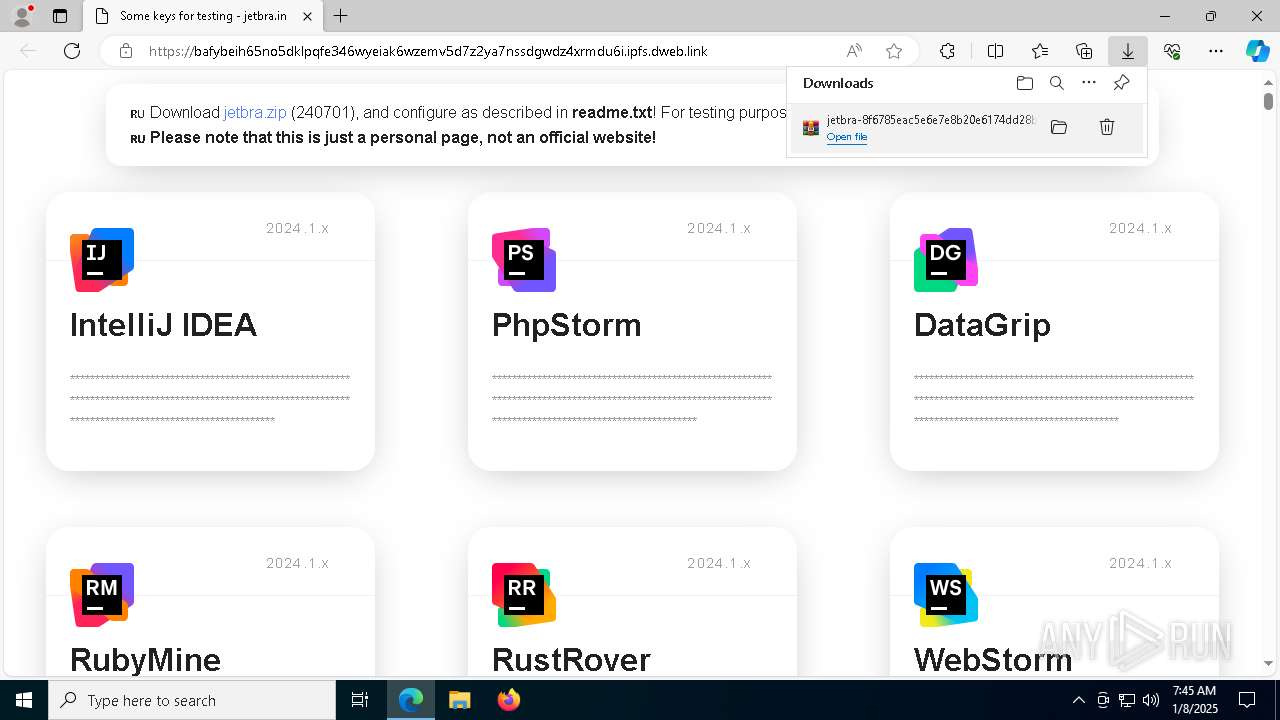
Task: Click the WebStorm logo
Action: click(x=946, y=595)
